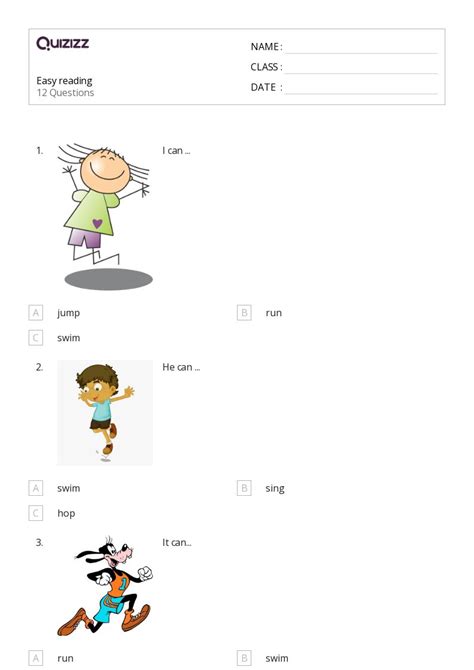Viewport: 474px width, 670px height.
Task: Click the hopping boy picture
Action: click(x=105, y=412)
